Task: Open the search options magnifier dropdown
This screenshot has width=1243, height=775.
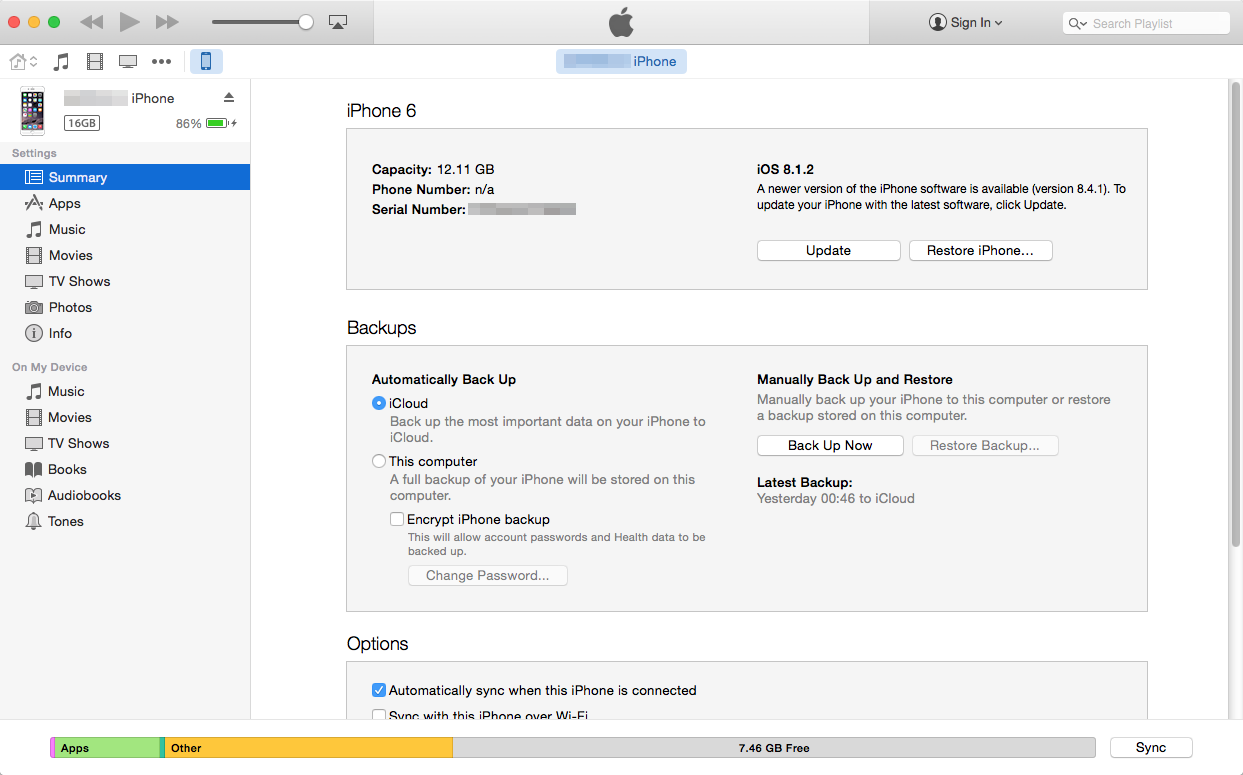Action: (1078, 23)
